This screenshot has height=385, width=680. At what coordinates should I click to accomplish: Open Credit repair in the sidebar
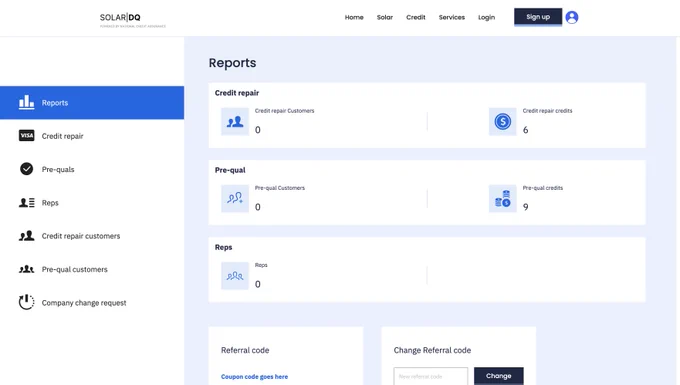(x=92, y=136)
